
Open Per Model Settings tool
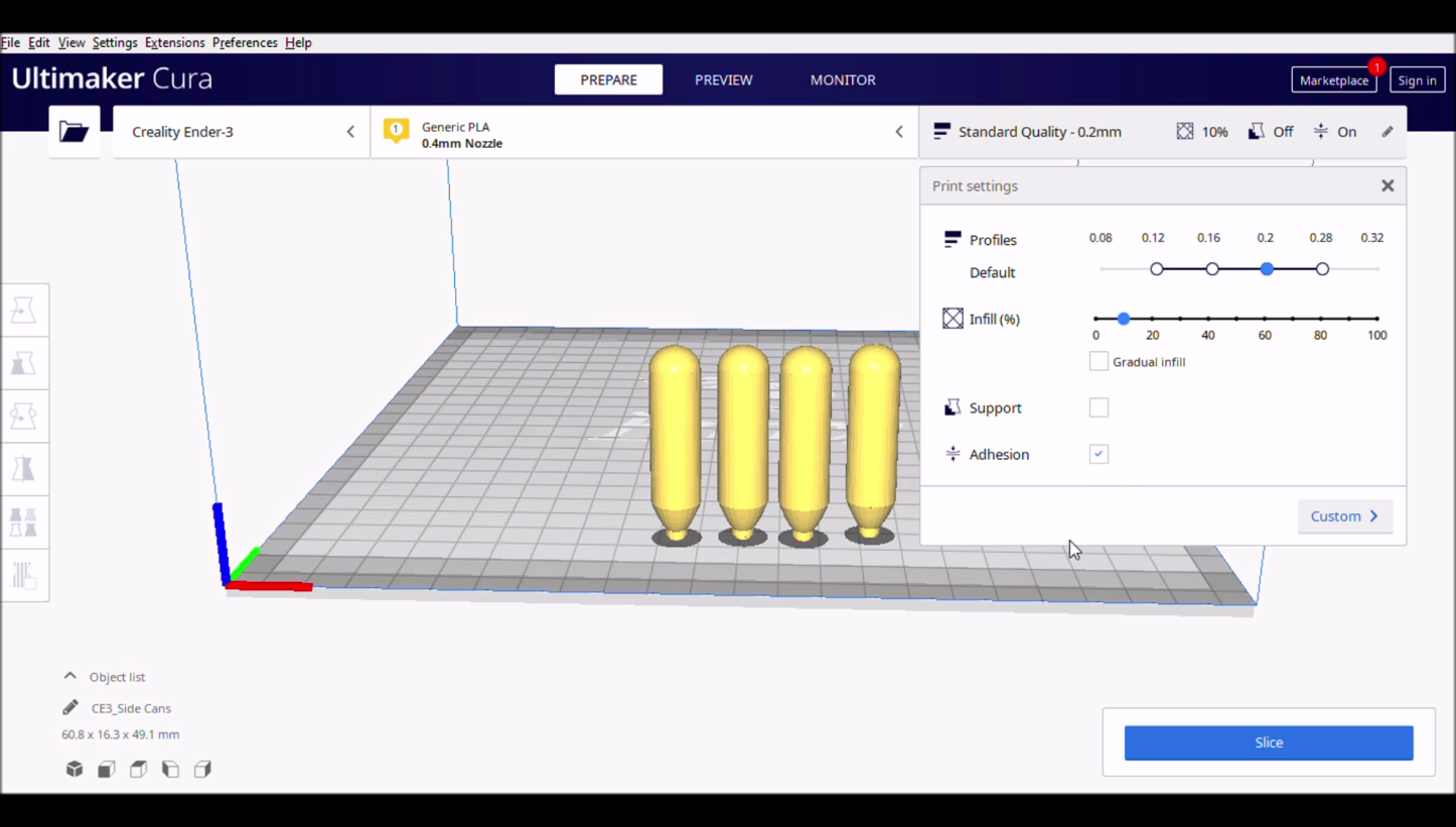tap(24, 523)
